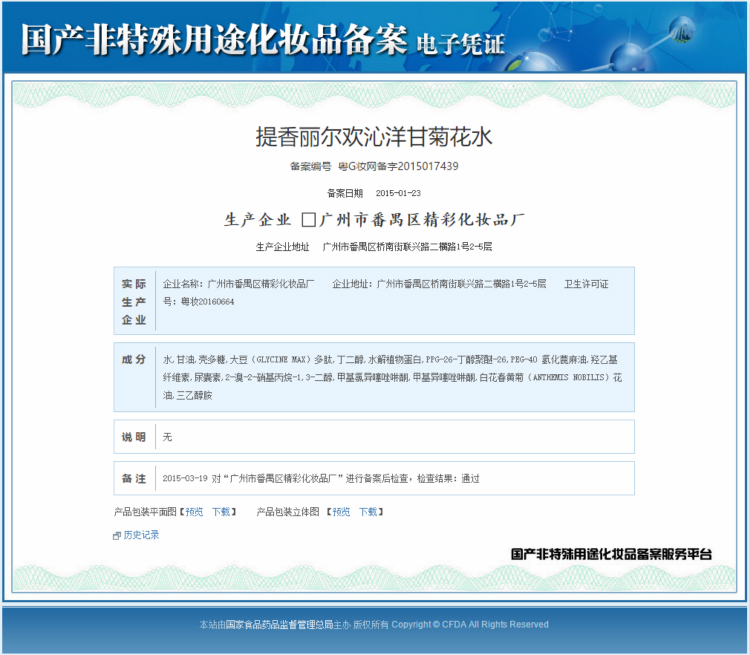750x655 pixels.
Task: Preview the 产品包装平面图 image
Action: tap(194, 512)
